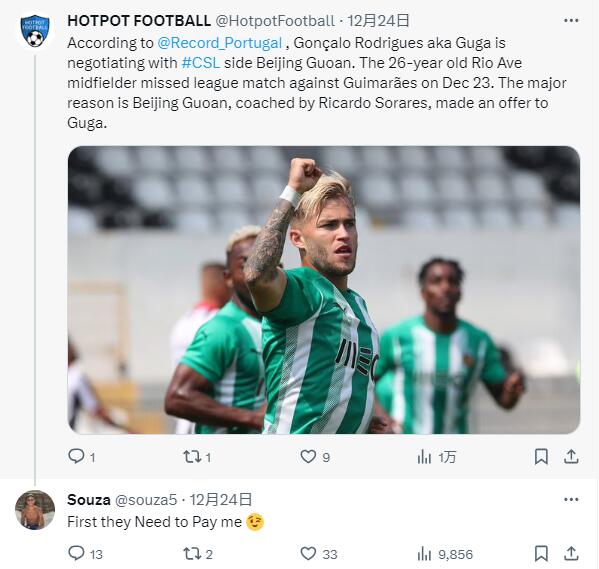Open the @Record_Portugal mention link

(220, 43)
